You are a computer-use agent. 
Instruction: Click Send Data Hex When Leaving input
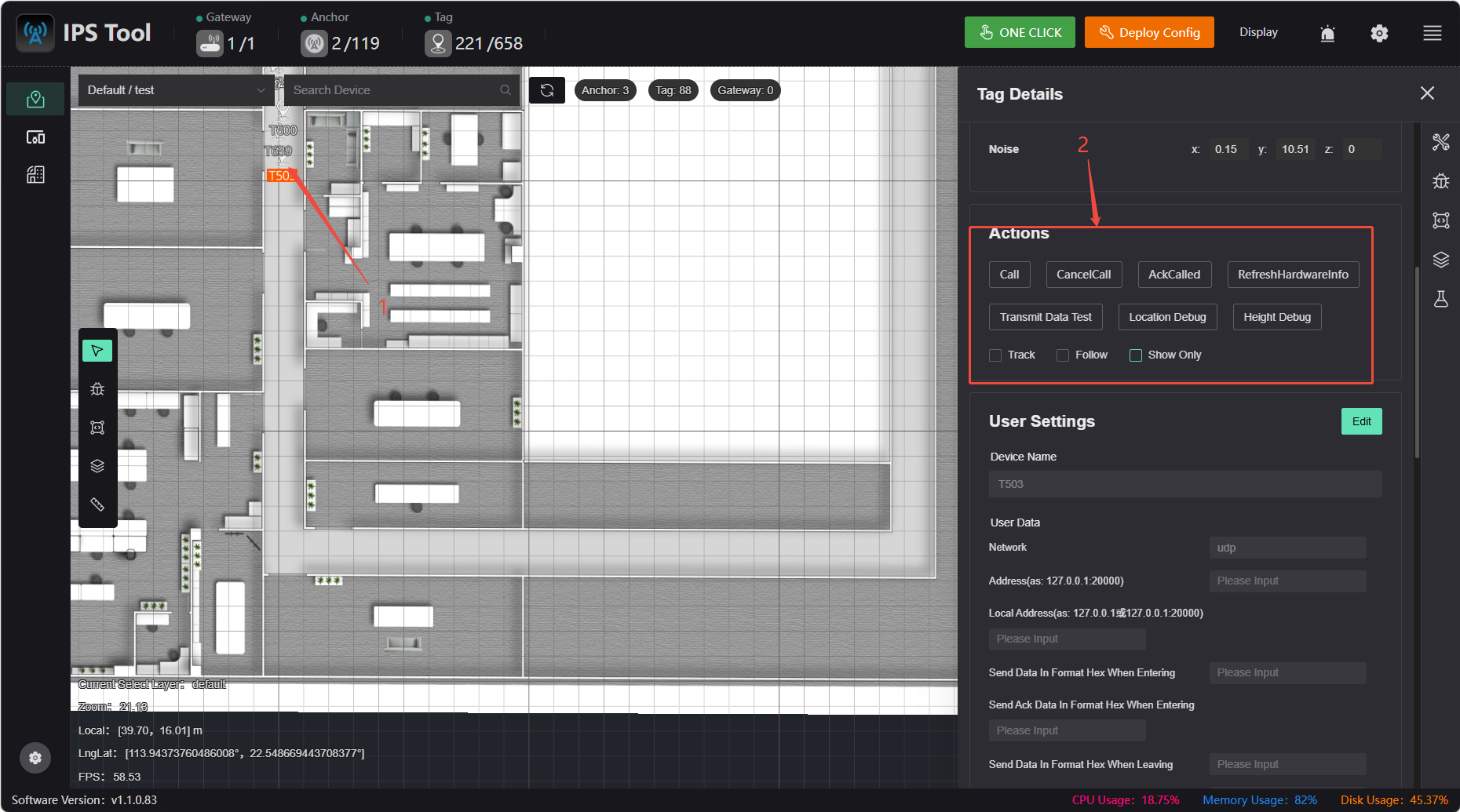(x=1287, y=764)
